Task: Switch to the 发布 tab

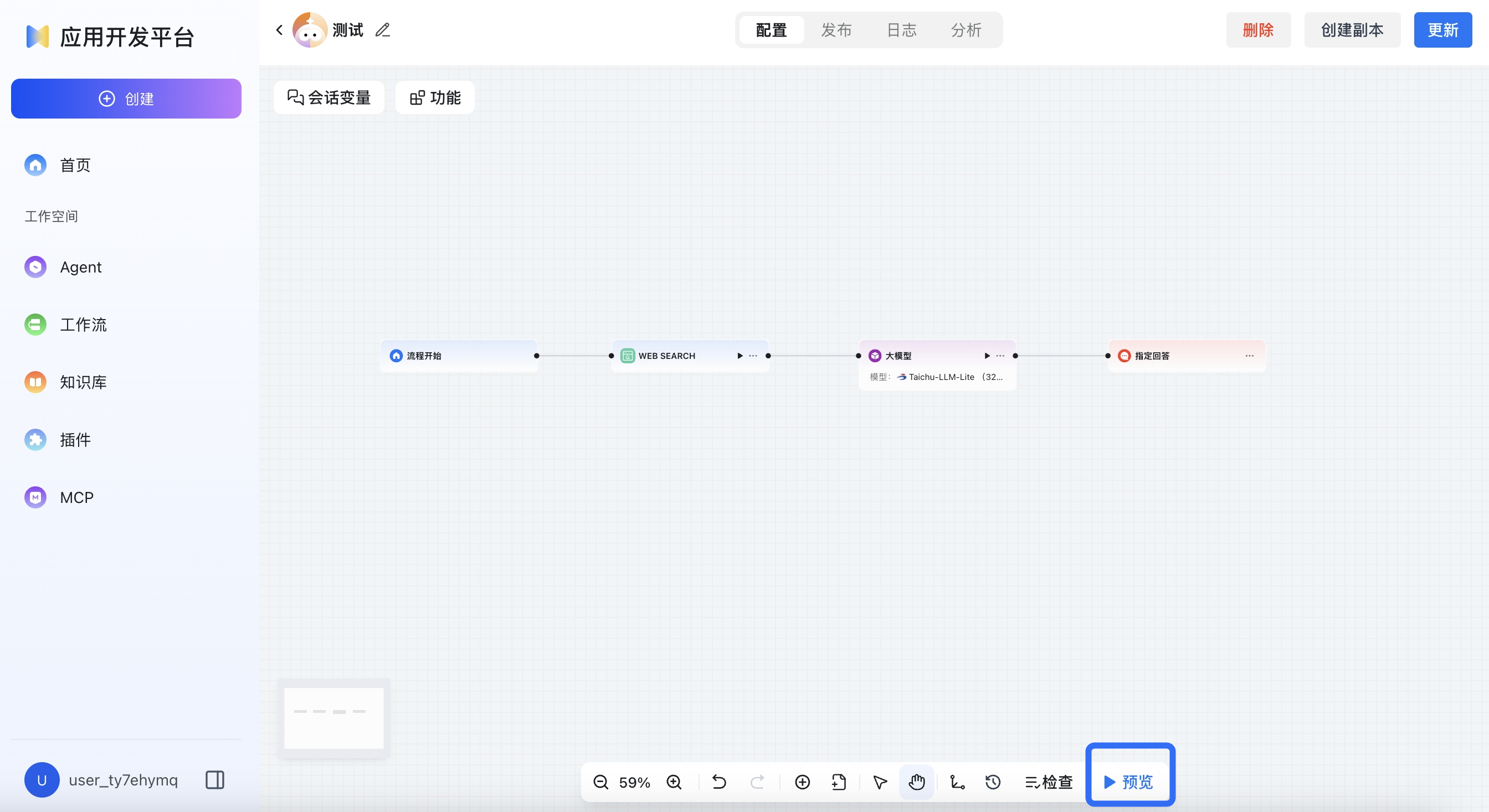Action: (x=836, y=30)
